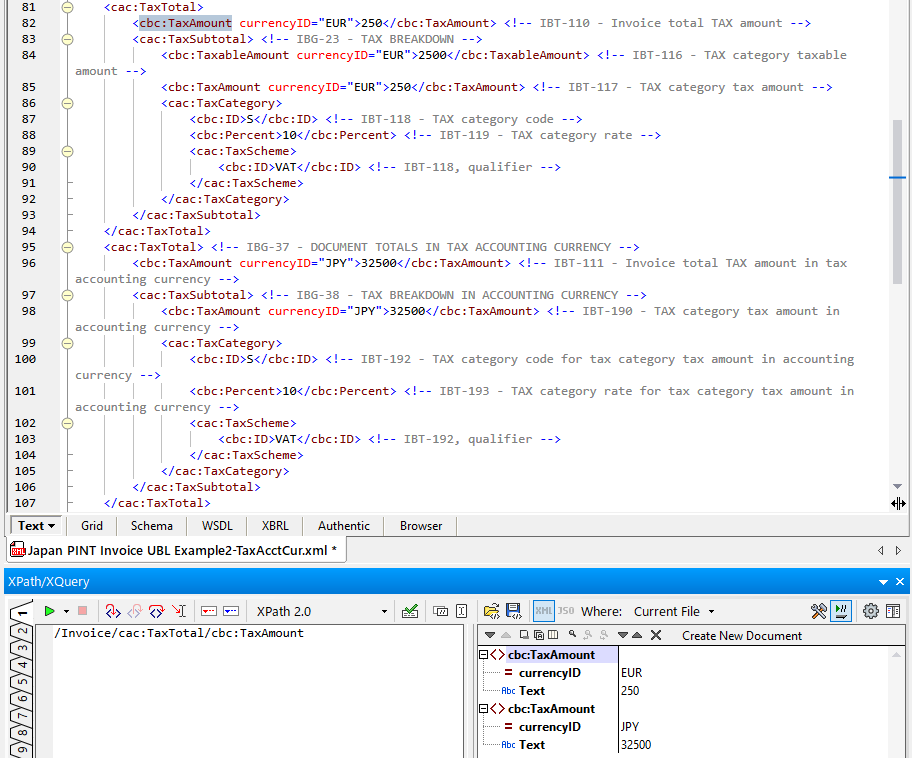
Task: Collapse the cac:TaxTotal fold marker at line 95
Action: point(67,247)
